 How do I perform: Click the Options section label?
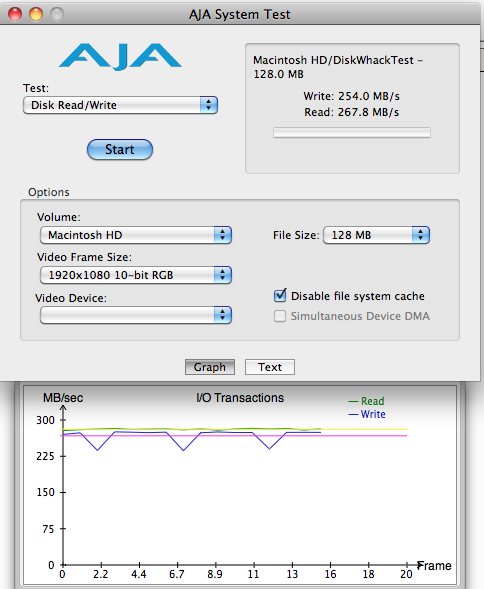[x=49, y=192]
